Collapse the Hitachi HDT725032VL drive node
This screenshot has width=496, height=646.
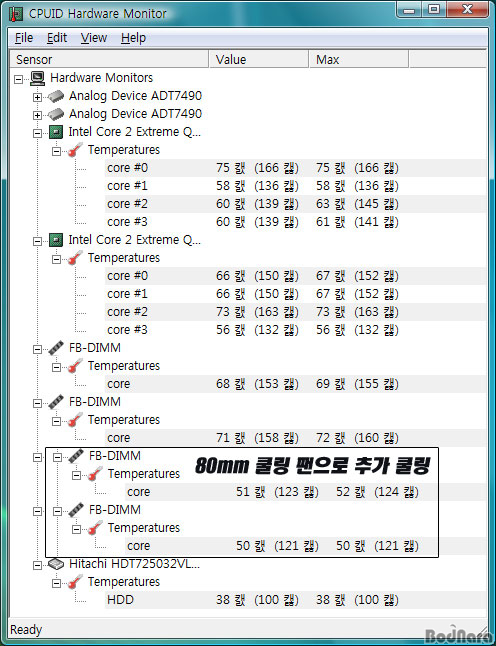[37, 565]
